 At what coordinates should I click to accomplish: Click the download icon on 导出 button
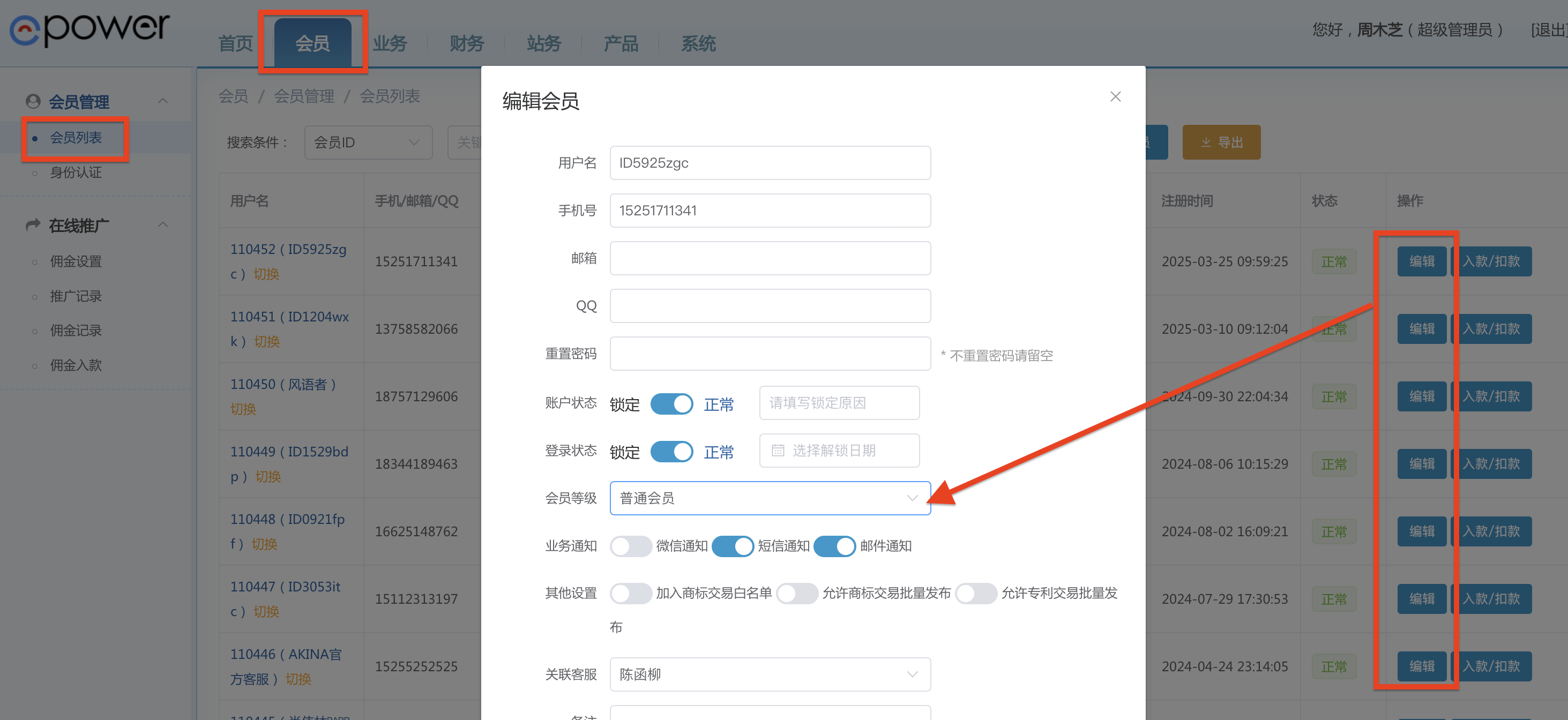(1205, 142)
